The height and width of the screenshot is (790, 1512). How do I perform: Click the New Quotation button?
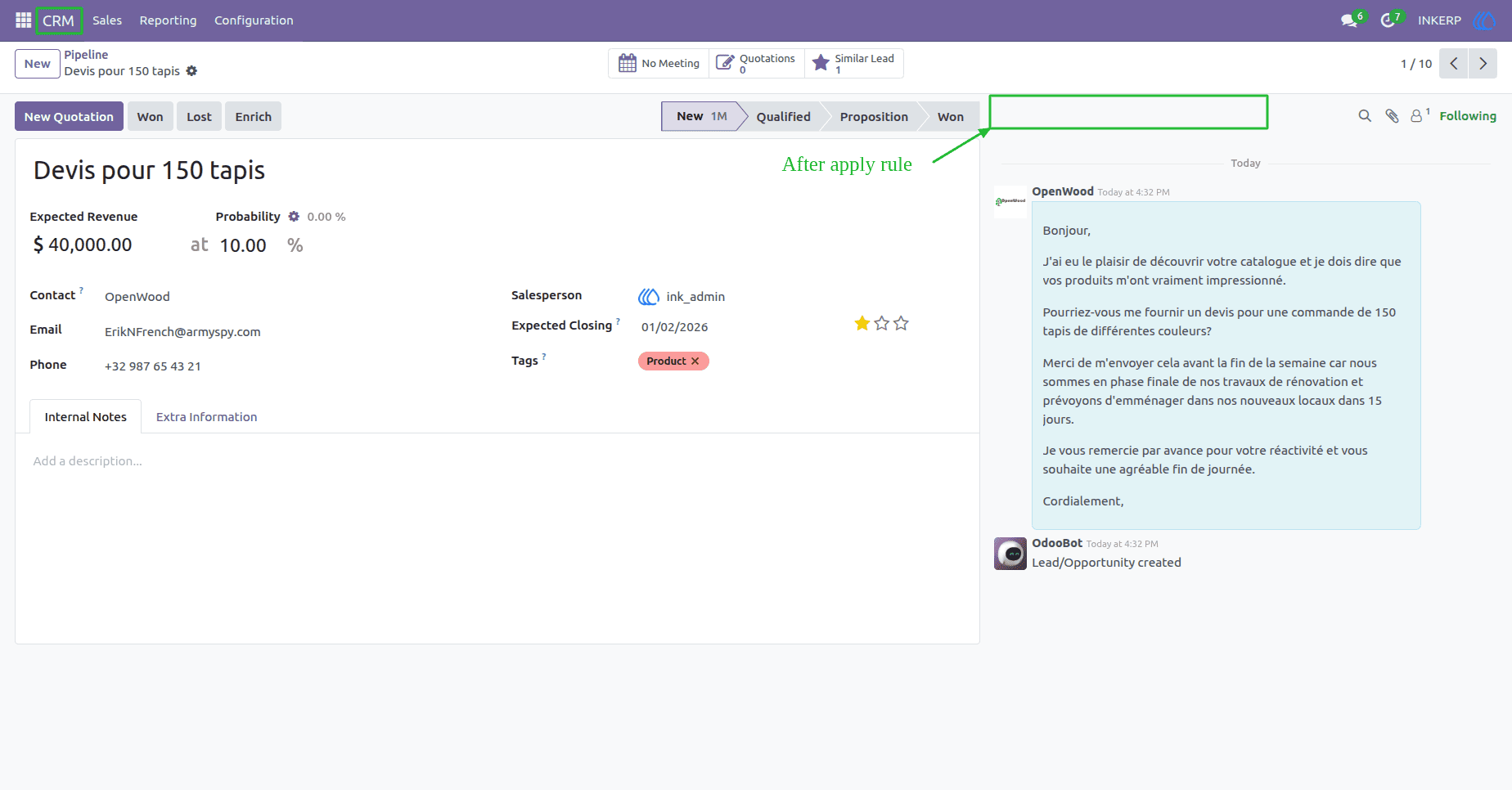tap(69, 117)
